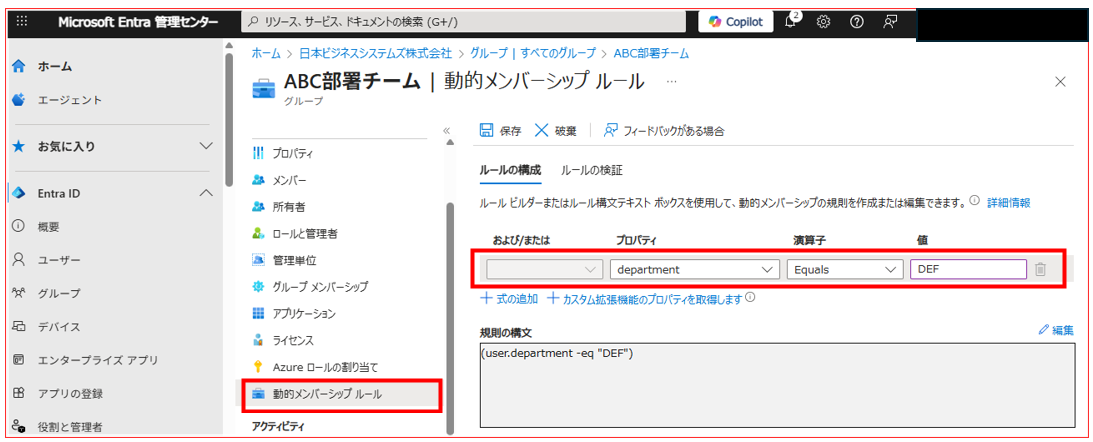Image resolution: width=1093 pixels, height=442 pixels.
Task: Collapse the Entra ID section chevron
Action: coord(206,192)
